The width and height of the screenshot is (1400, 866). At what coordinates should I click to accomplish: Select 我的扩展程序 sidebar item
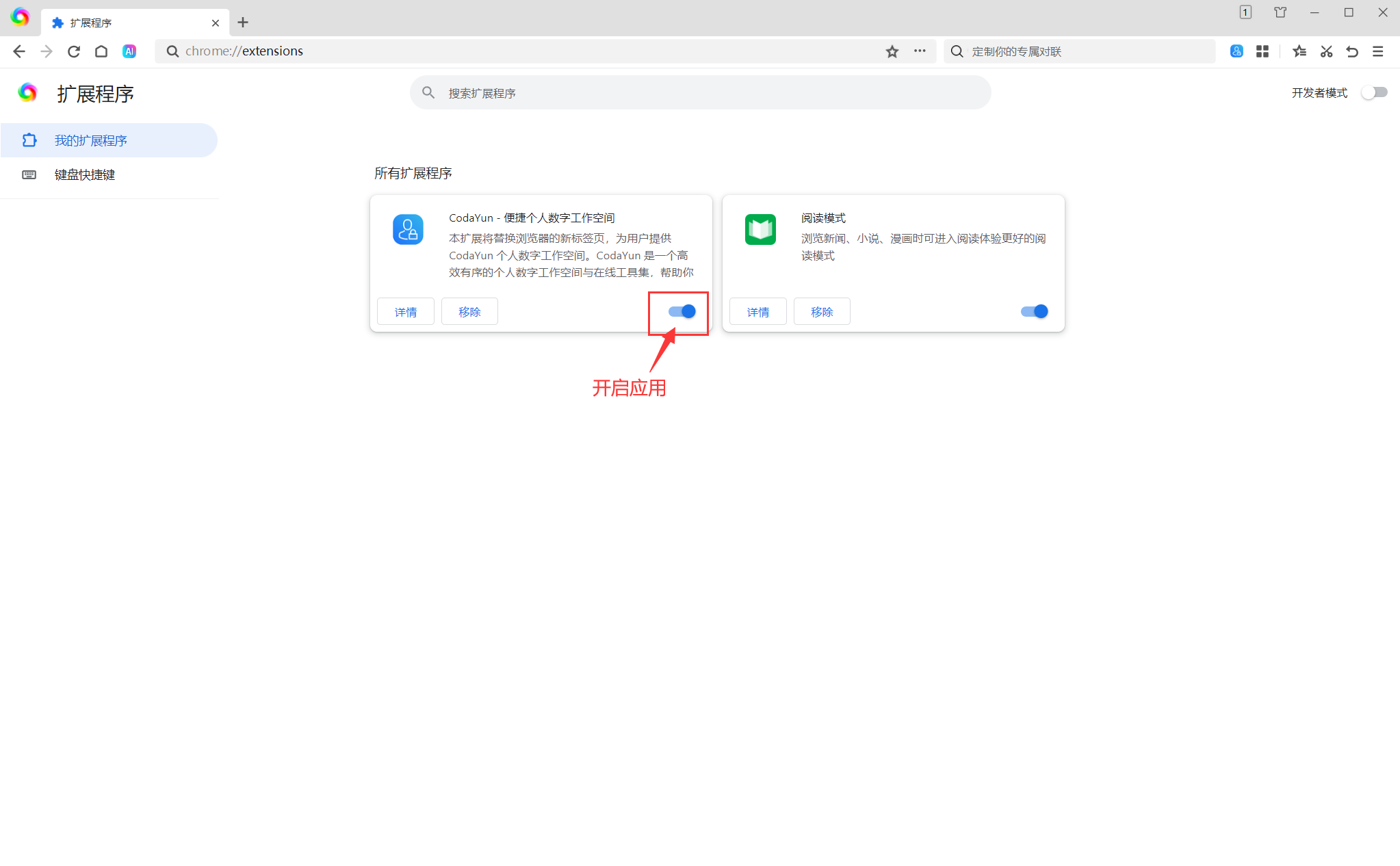click(91, 140)
